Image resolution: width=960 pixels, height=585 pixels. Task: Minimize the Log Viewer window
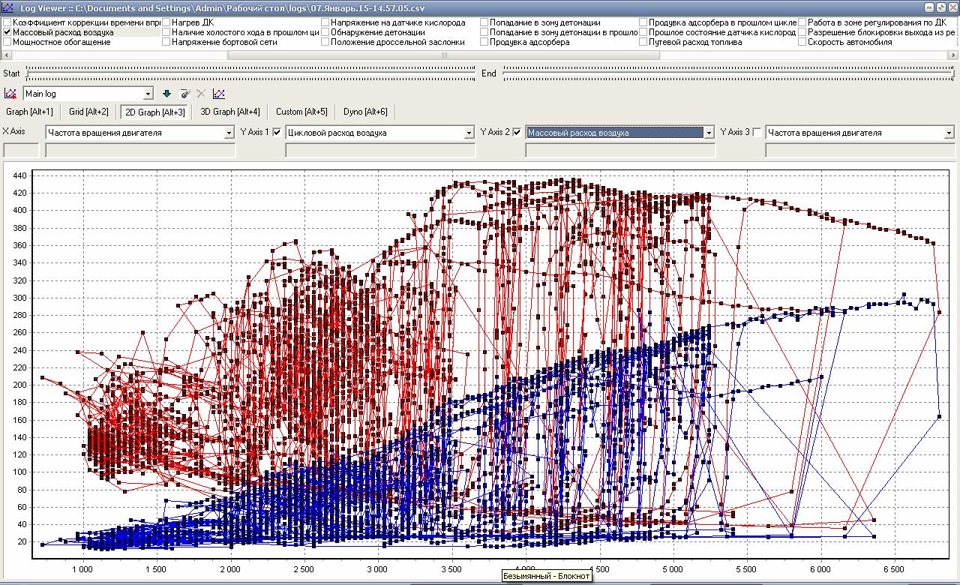tap(929, 8)
